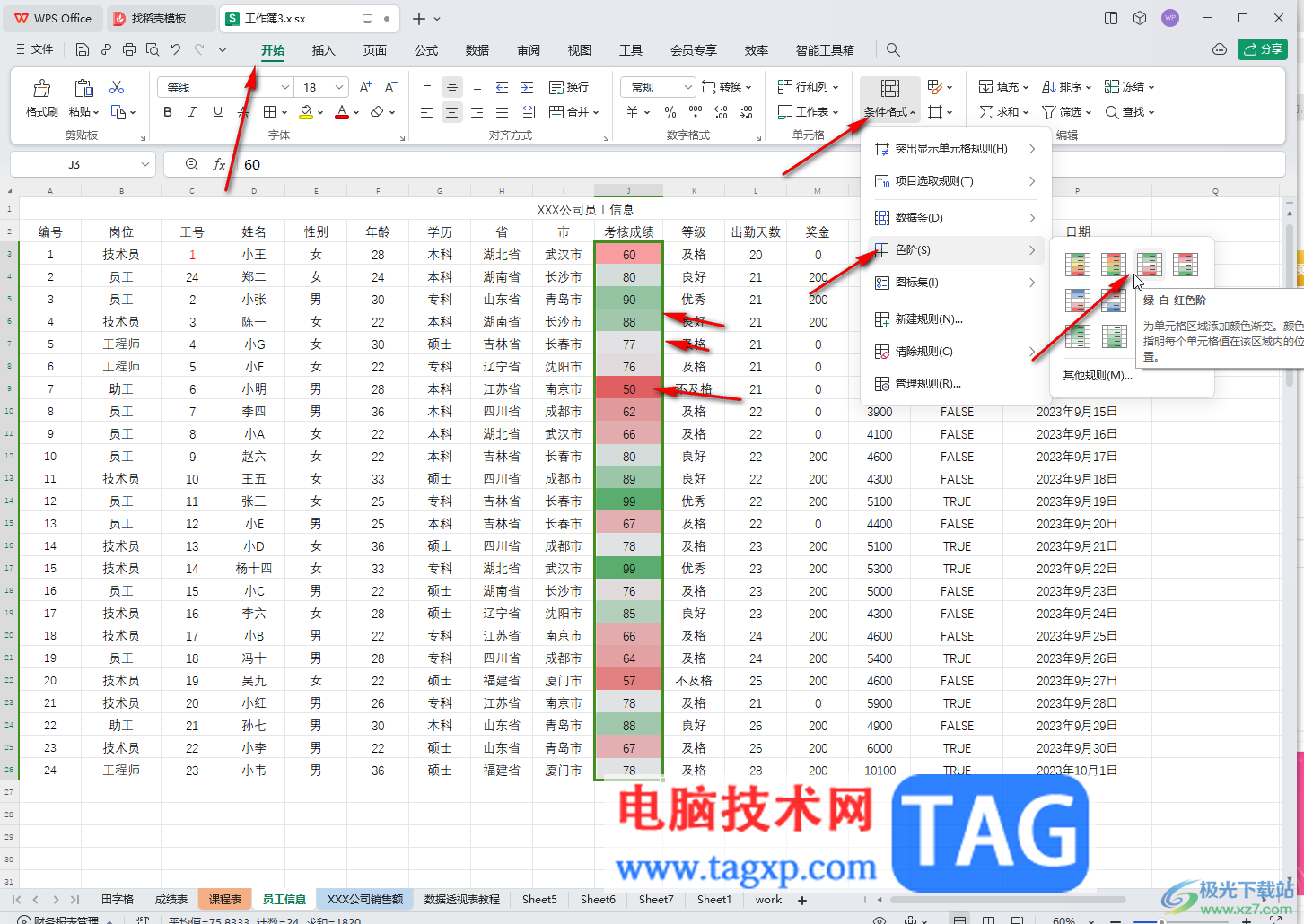Viewport: 1304px width, 924px height.
Task: Click the increase decimal places icon
Action: pyautogui.click(x=721, y=112)
